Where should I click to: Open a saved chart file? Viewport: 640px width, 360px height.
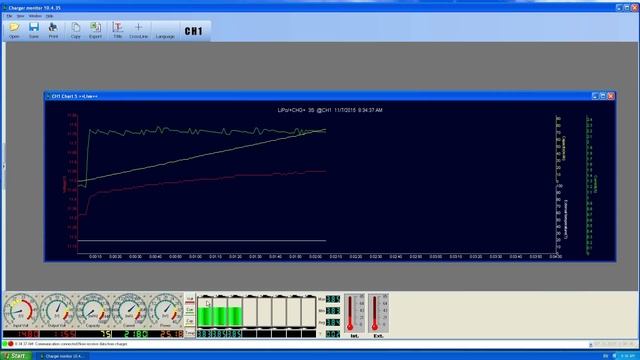pyautogui.click(x=14, y=31)
